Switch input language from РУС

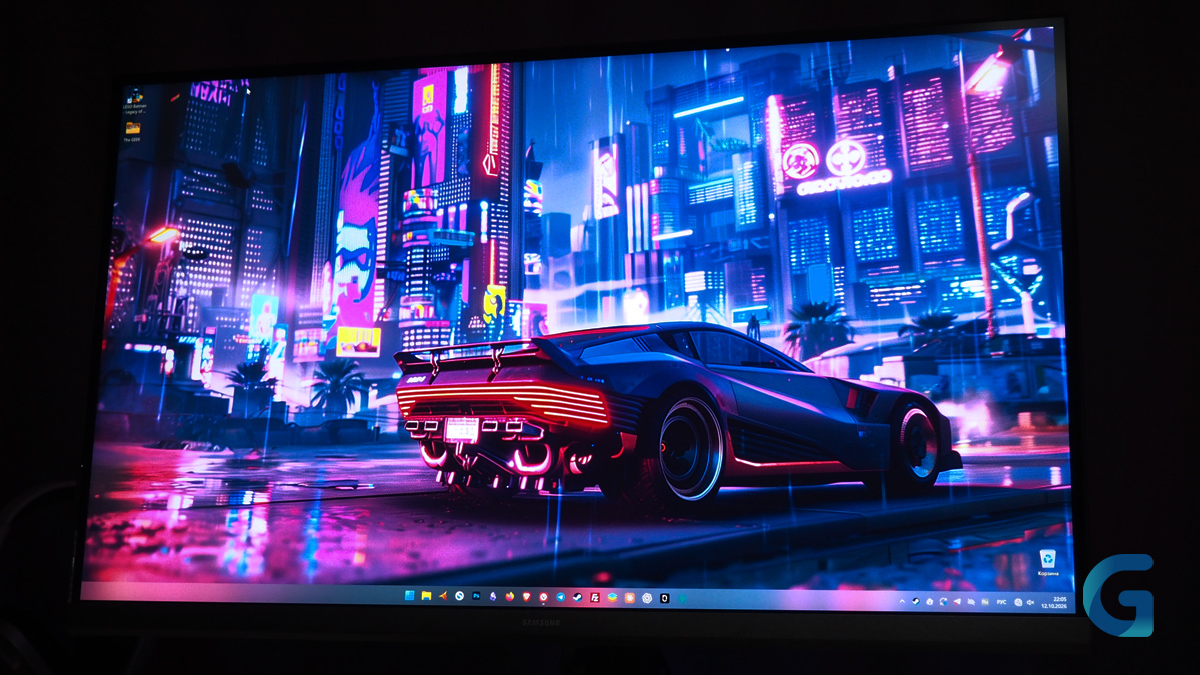[1002, 602]
